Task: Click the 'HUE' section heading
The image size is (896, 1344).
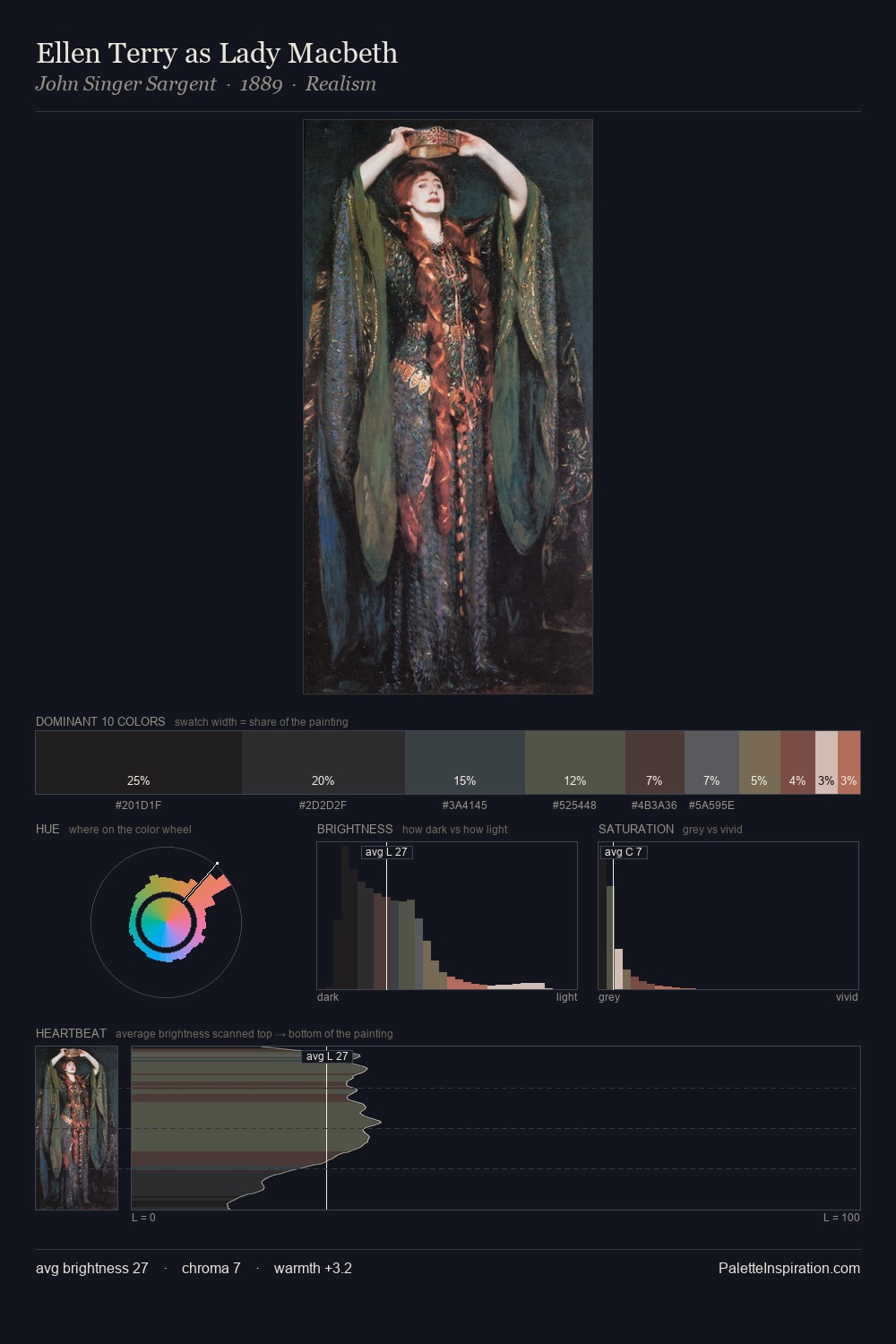Action: coord(47,829)
